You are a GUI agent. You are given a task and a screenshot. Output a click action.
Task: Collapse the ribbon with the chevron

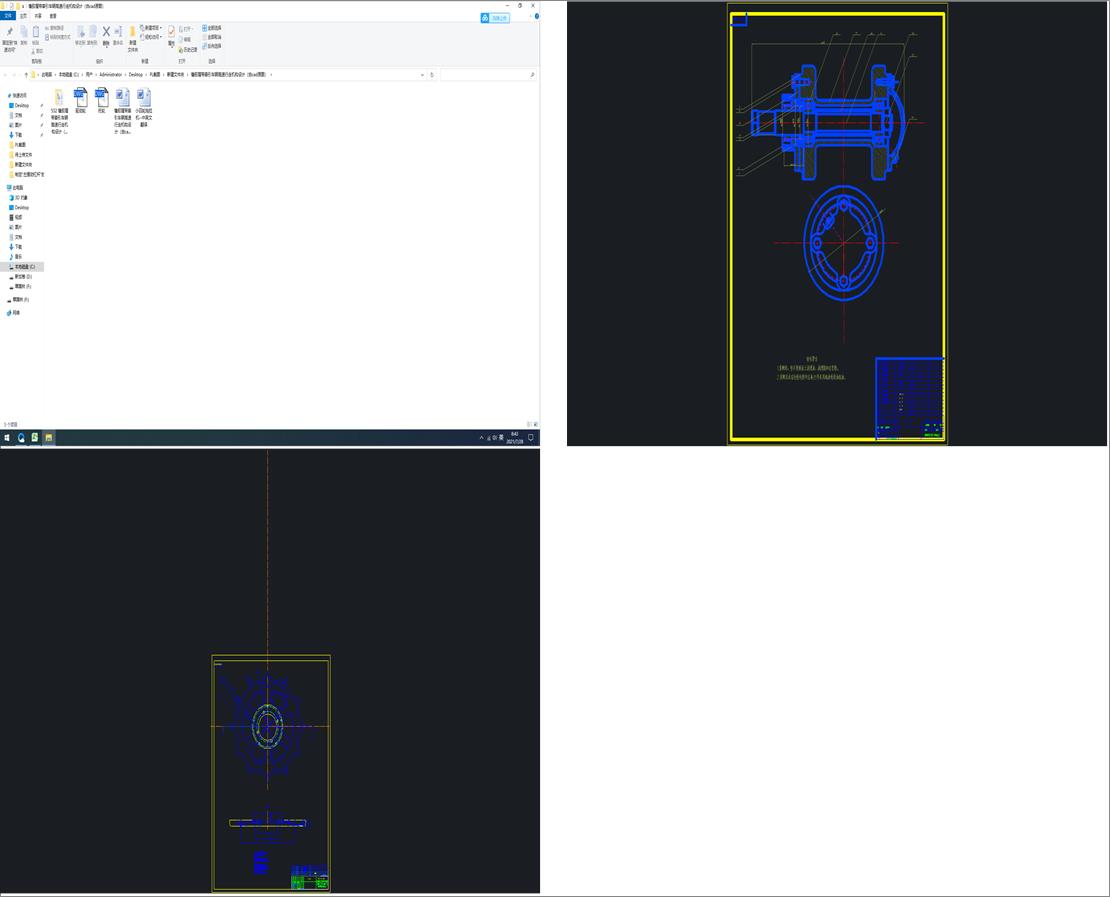[x=530, y=16]
